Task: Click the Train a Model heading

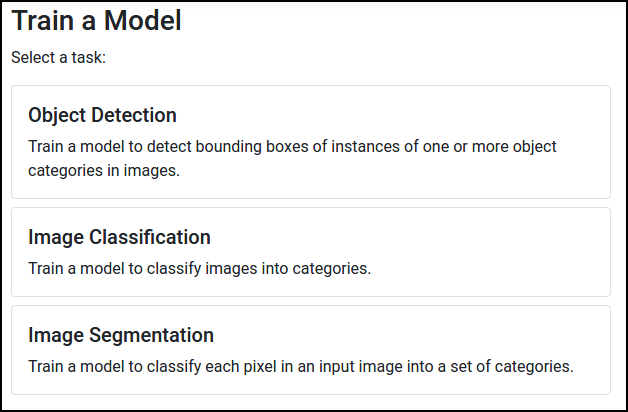Action: pos(97,20)
